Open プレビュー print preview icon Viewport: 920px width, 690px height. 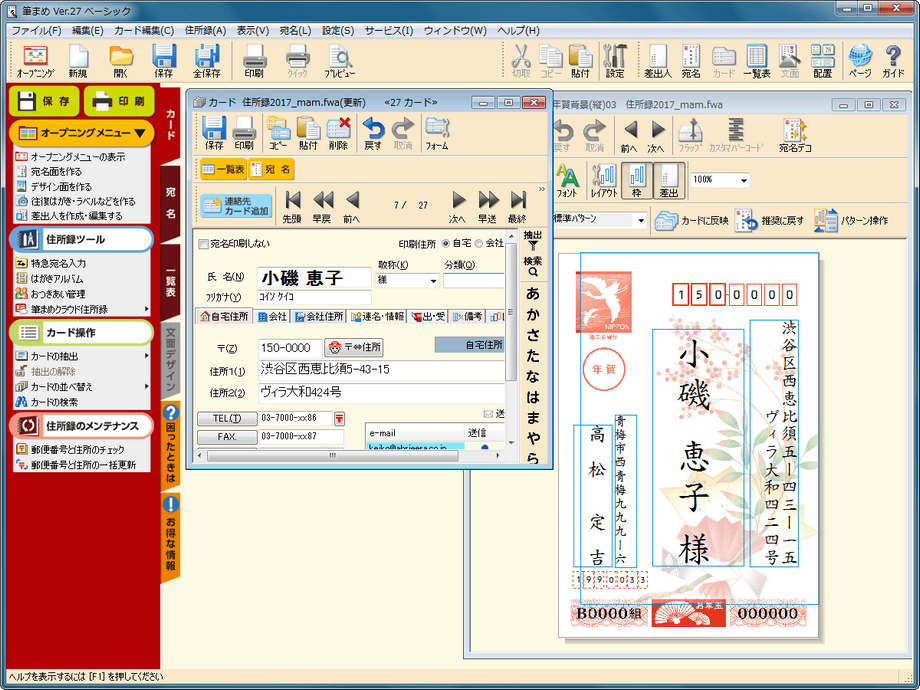click(x=340, y=62)
